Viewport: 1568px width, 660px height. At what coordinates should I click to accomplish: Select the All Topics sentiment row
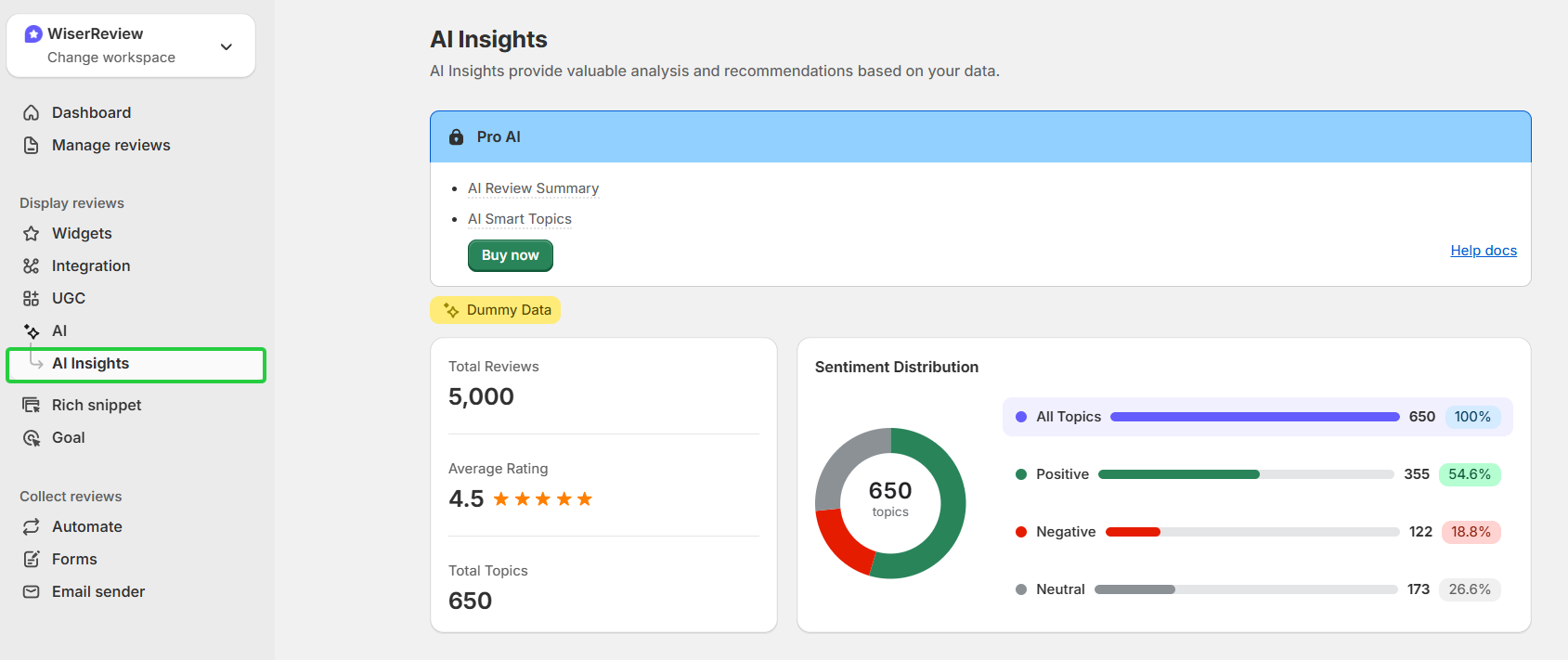tap(1258, 417)
